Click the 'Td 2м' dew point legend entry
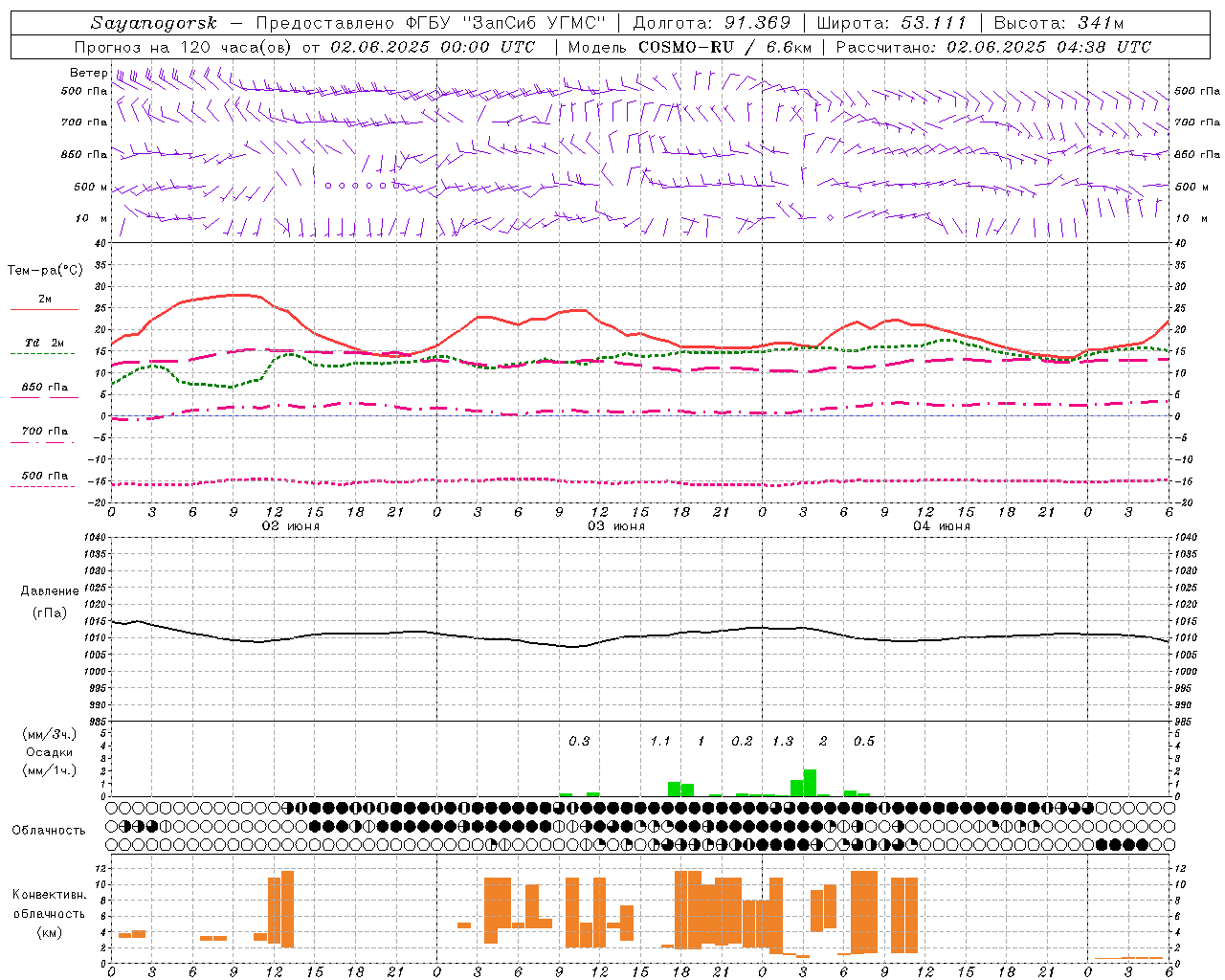The height and width of the screenshot is (980, 1225). (x=45, y=343)
